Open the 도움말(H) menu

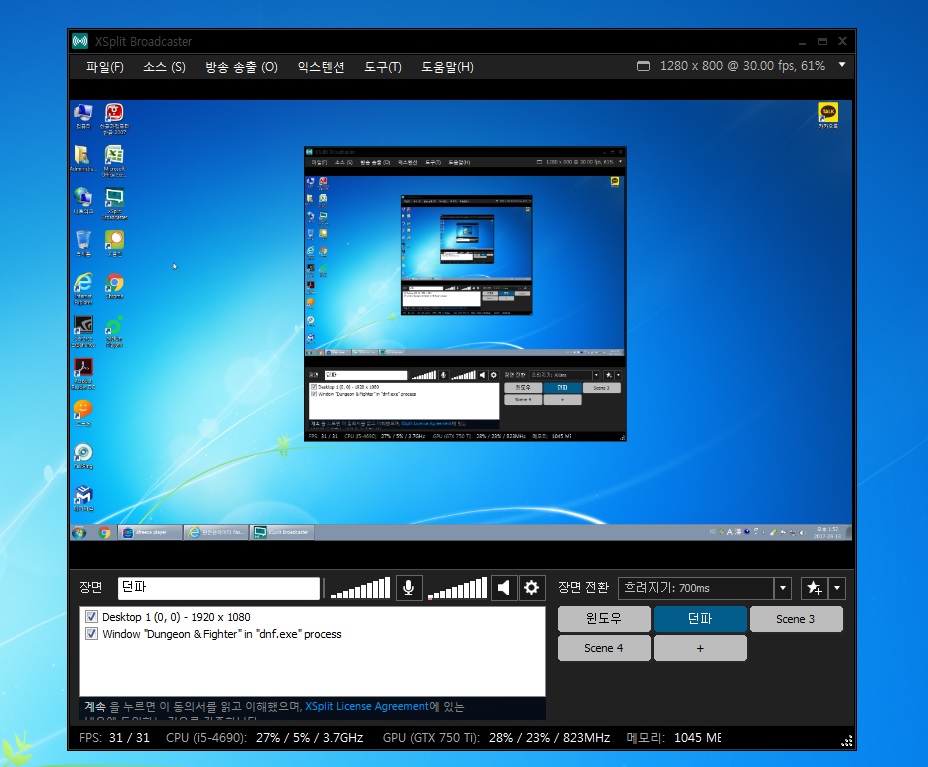click(x=447, y=67)
